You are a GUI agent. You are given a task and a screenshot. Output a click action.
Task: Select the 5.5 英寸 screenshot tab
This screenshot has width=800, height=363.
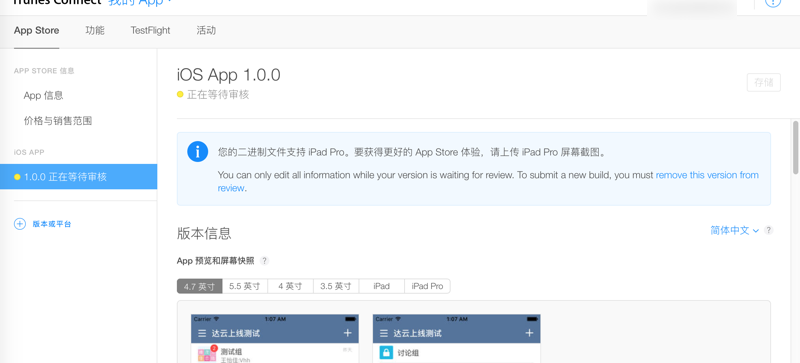(245, 286)
